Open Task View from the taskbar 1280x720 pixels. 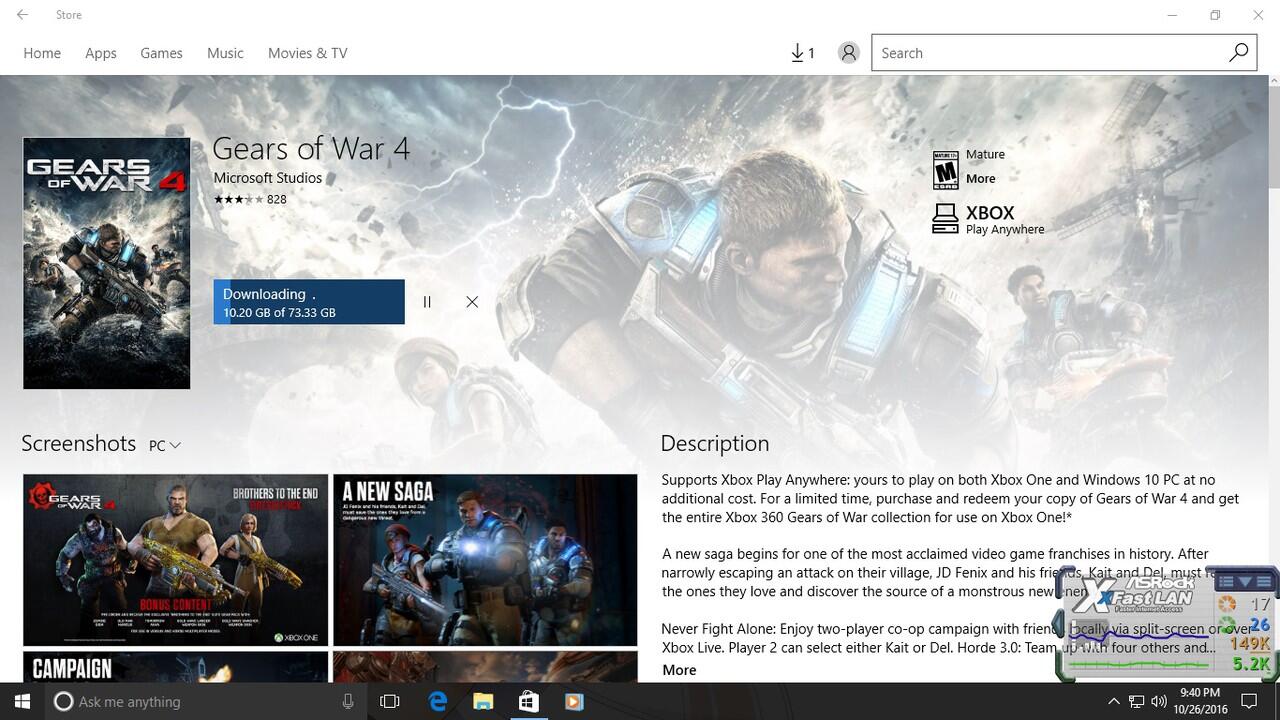(x=390, y=701)
